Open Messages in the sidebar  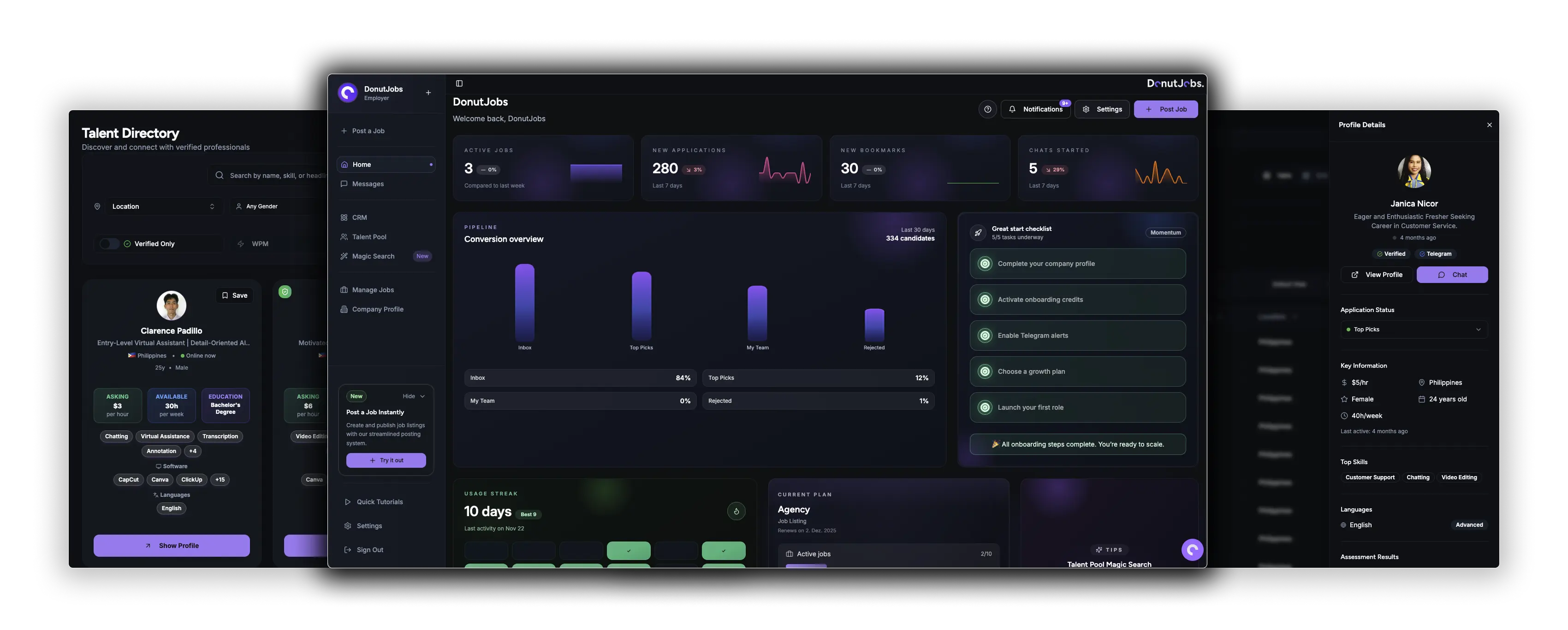[368, 184]
